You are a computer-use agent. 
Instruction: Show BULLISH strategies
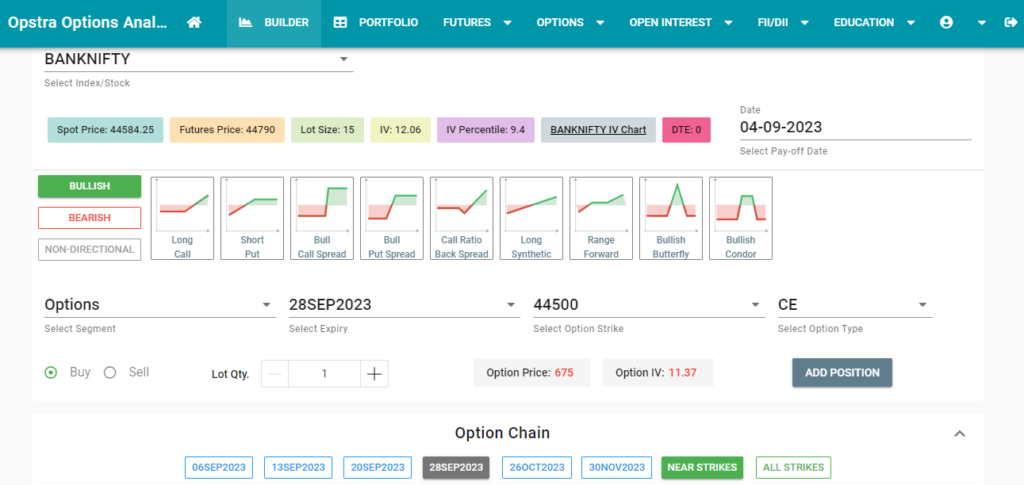click(89, 186)
